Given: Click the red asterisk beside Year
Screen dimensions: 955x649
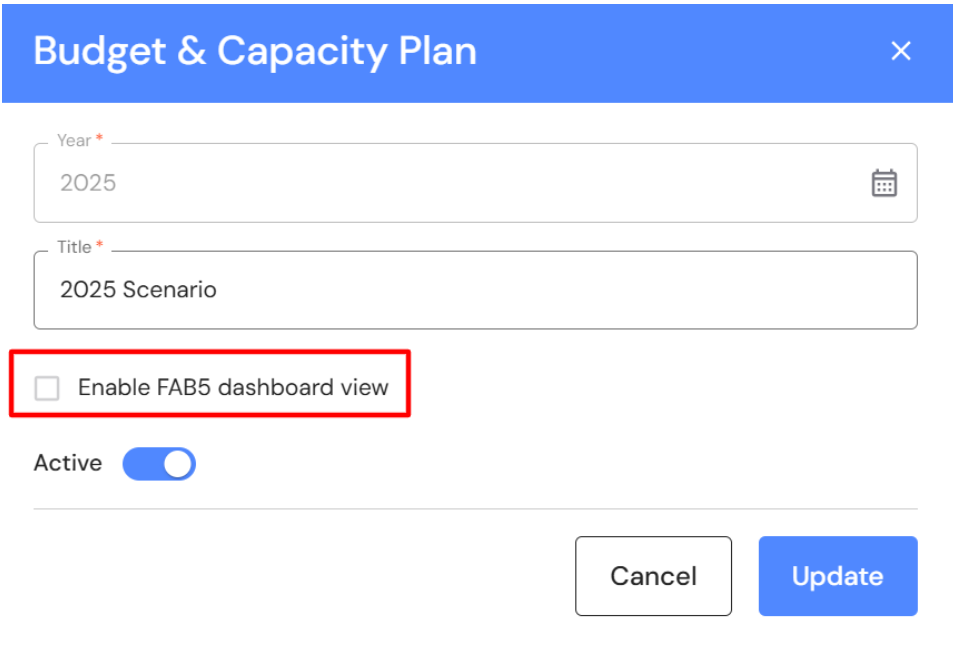Looking at the screenshot, I should click(x=99, y=141).
